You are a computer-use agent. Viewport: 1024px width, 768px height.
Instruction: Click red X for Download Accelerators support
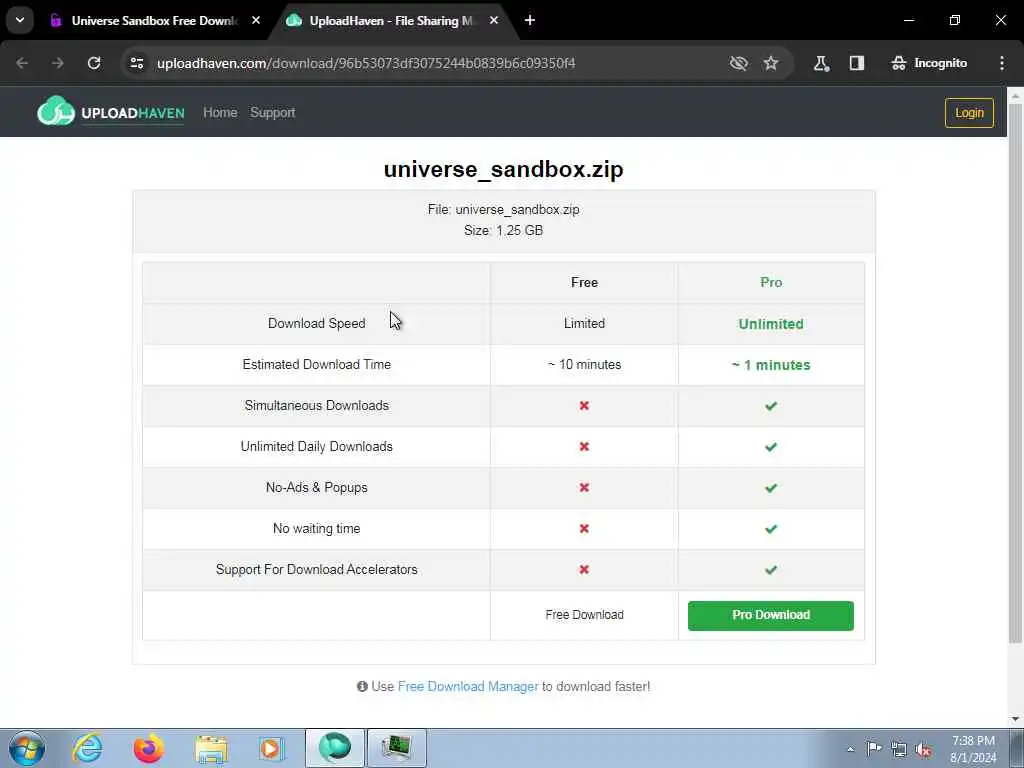584,569
